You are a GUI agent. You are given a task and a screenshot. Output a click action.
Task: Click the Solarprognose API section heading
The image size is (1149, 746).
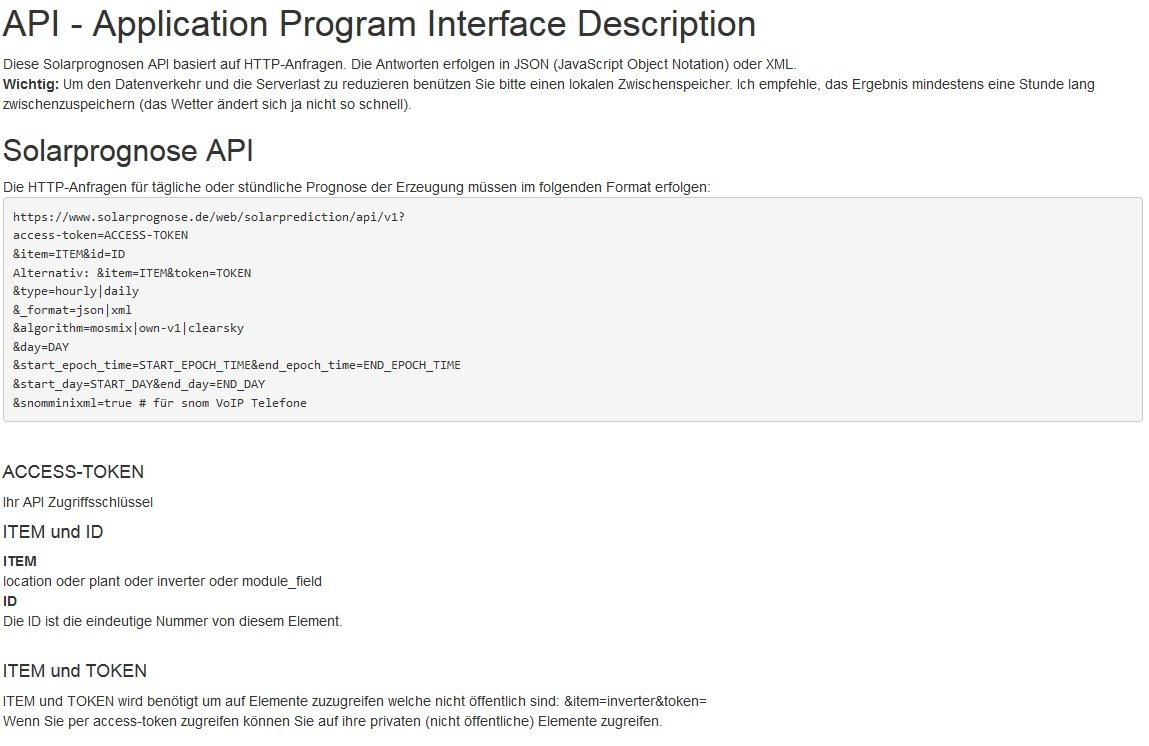pyautogui.click(x=128, y=151)
